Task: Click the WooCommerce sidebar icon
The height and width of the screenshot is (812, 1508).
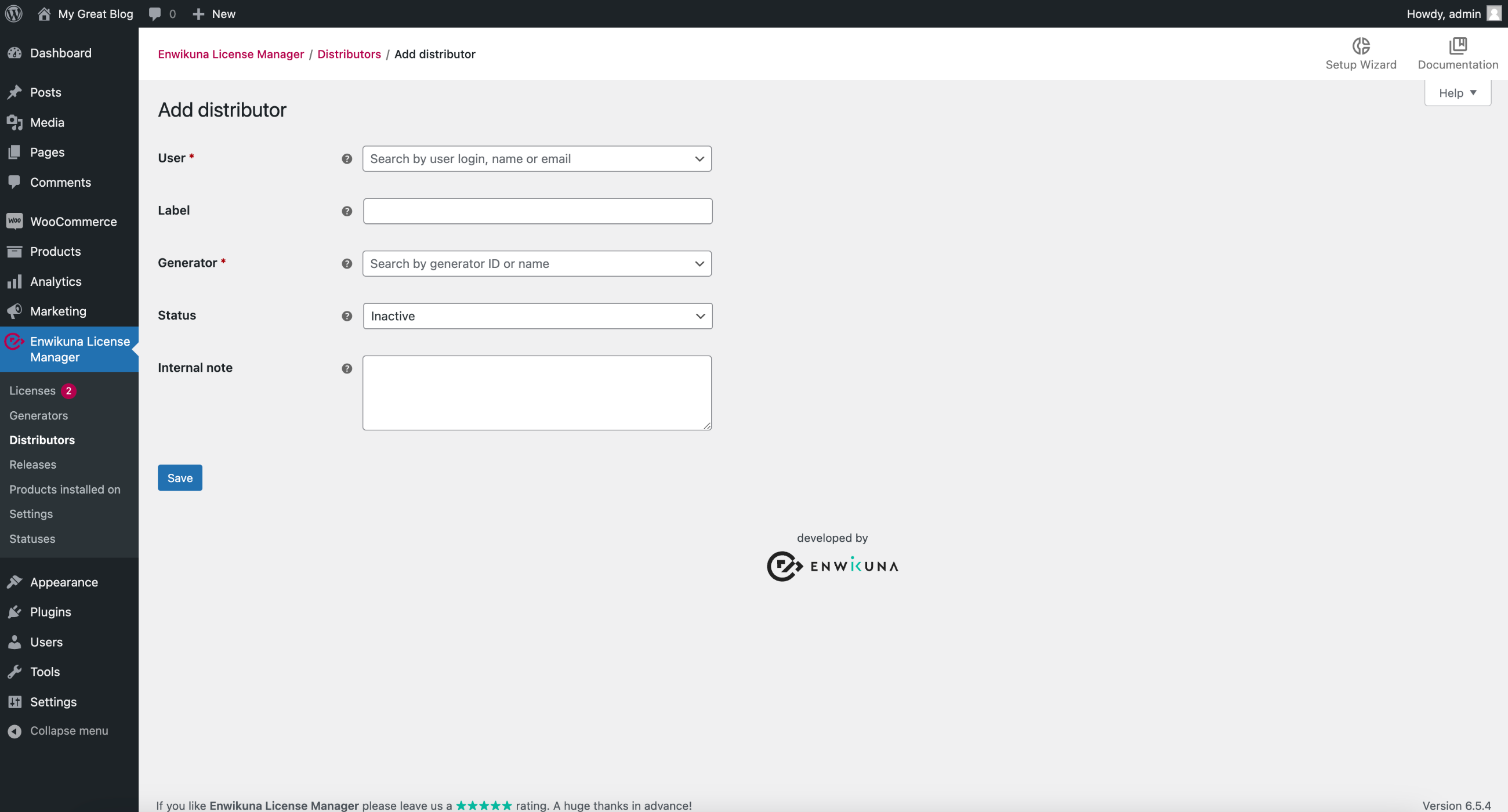Action: click(14, 221)
